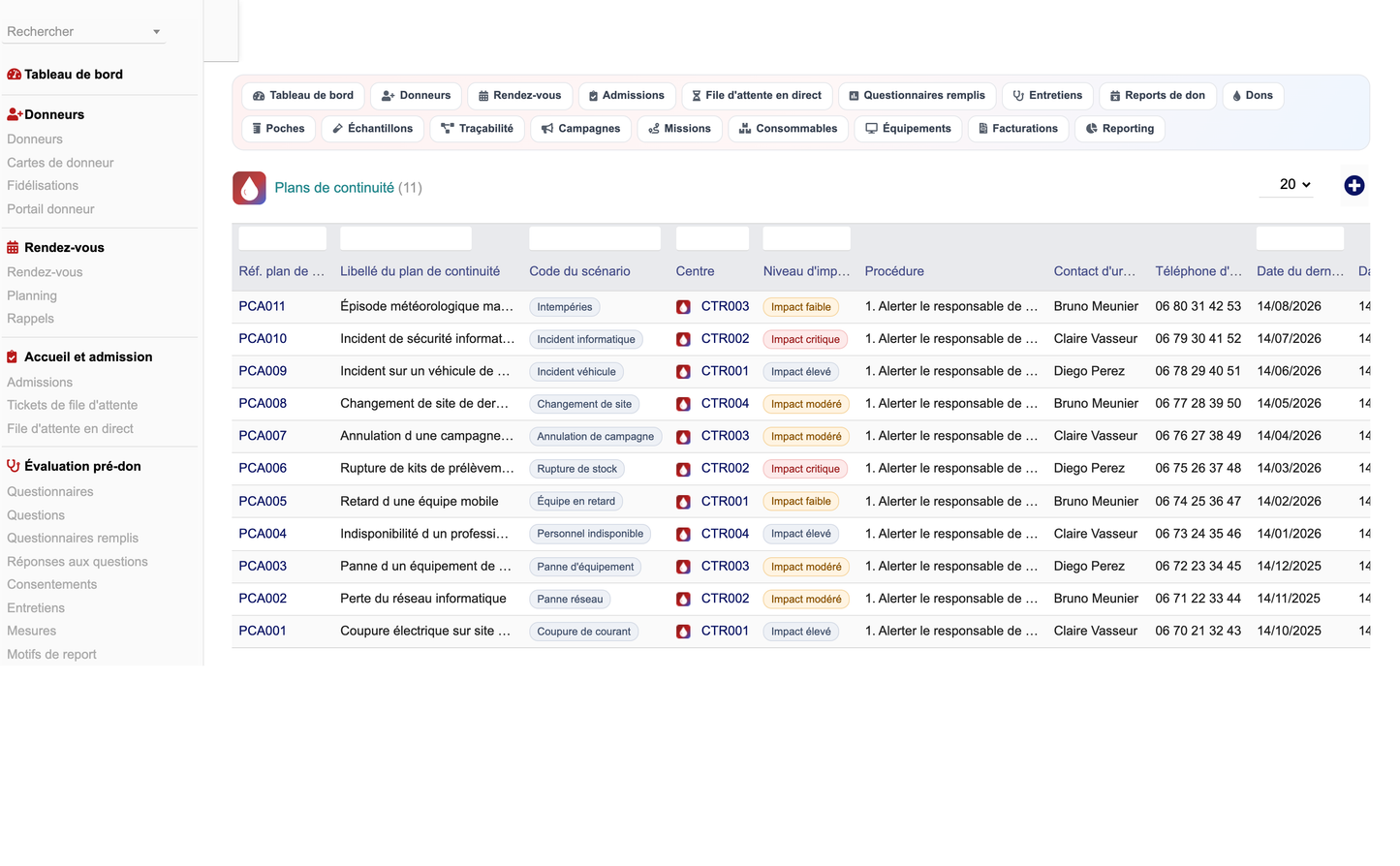The image size is (1400, 866).
Task: Open the Échantillons tab
Action: pos(372,129)
